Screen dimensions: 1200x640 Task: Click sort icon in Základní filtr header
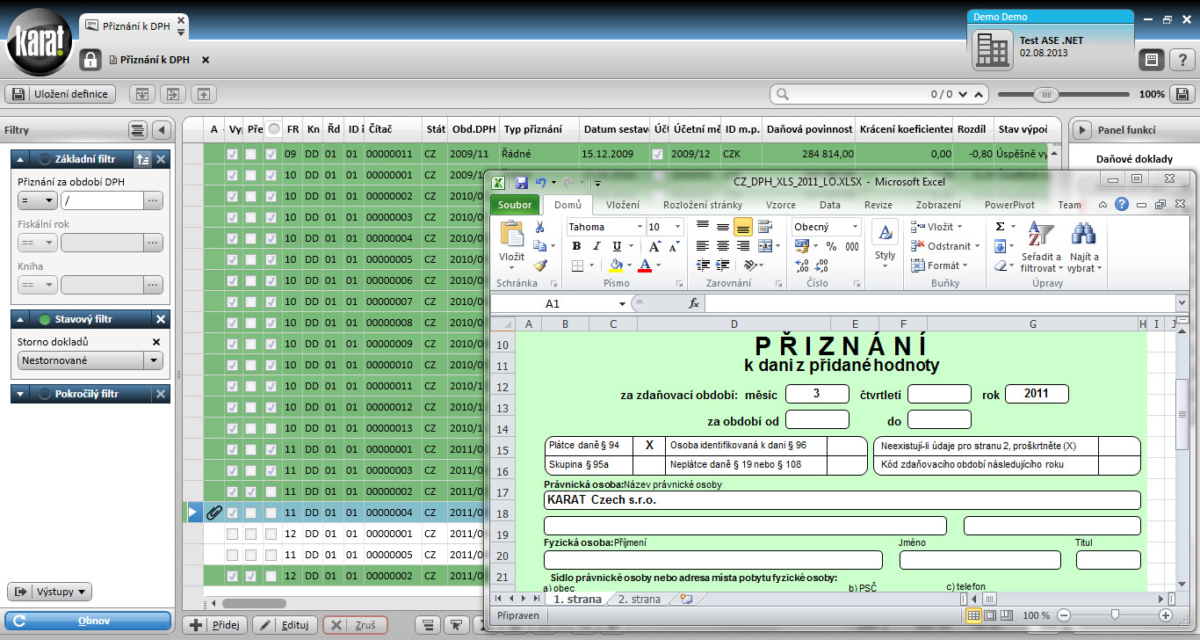[143, 159]
